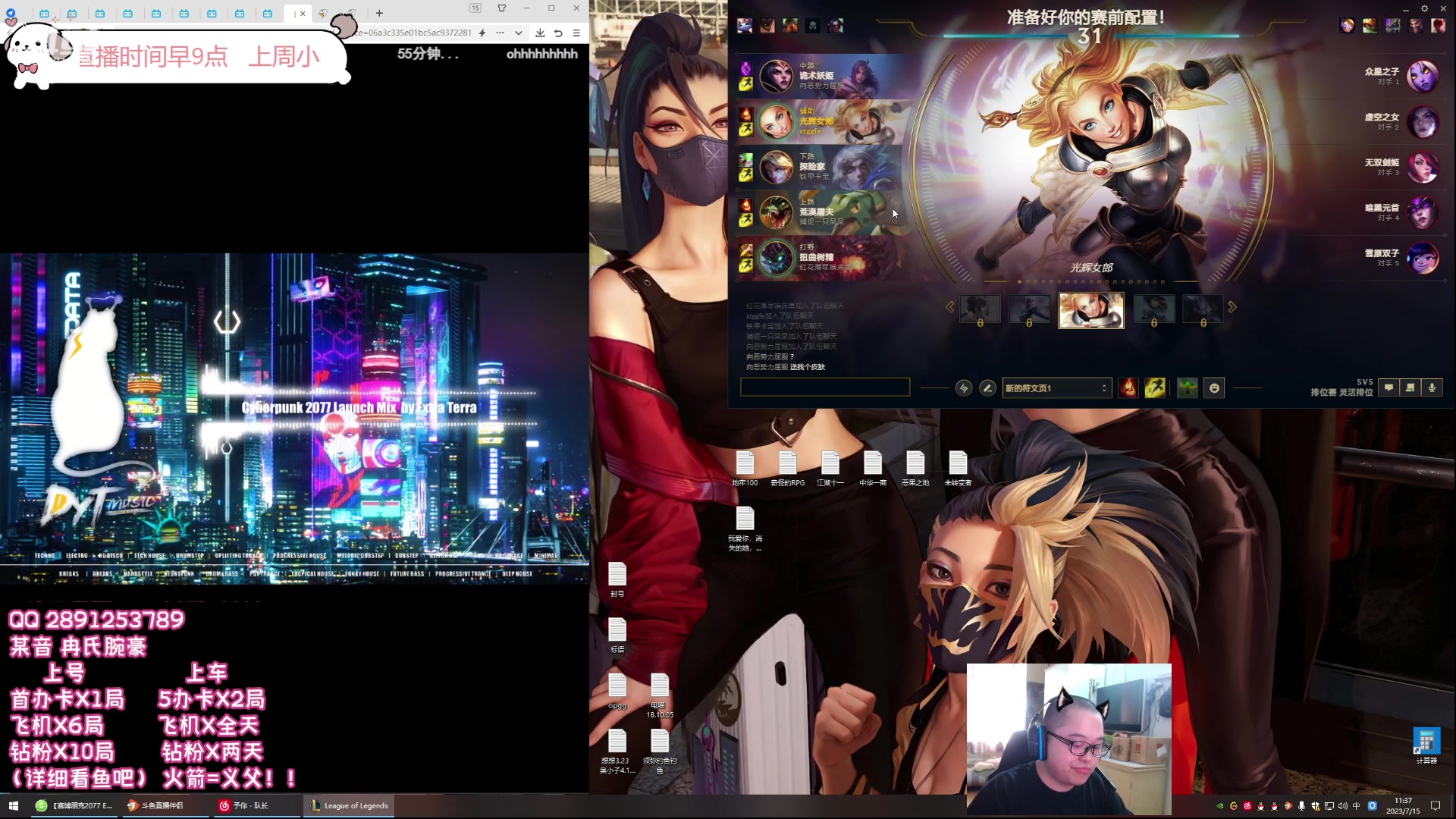Open the ward skin (trinket) picker
The height and width of the screenshot is (819, 1456).
click(x=1188, y=388)
